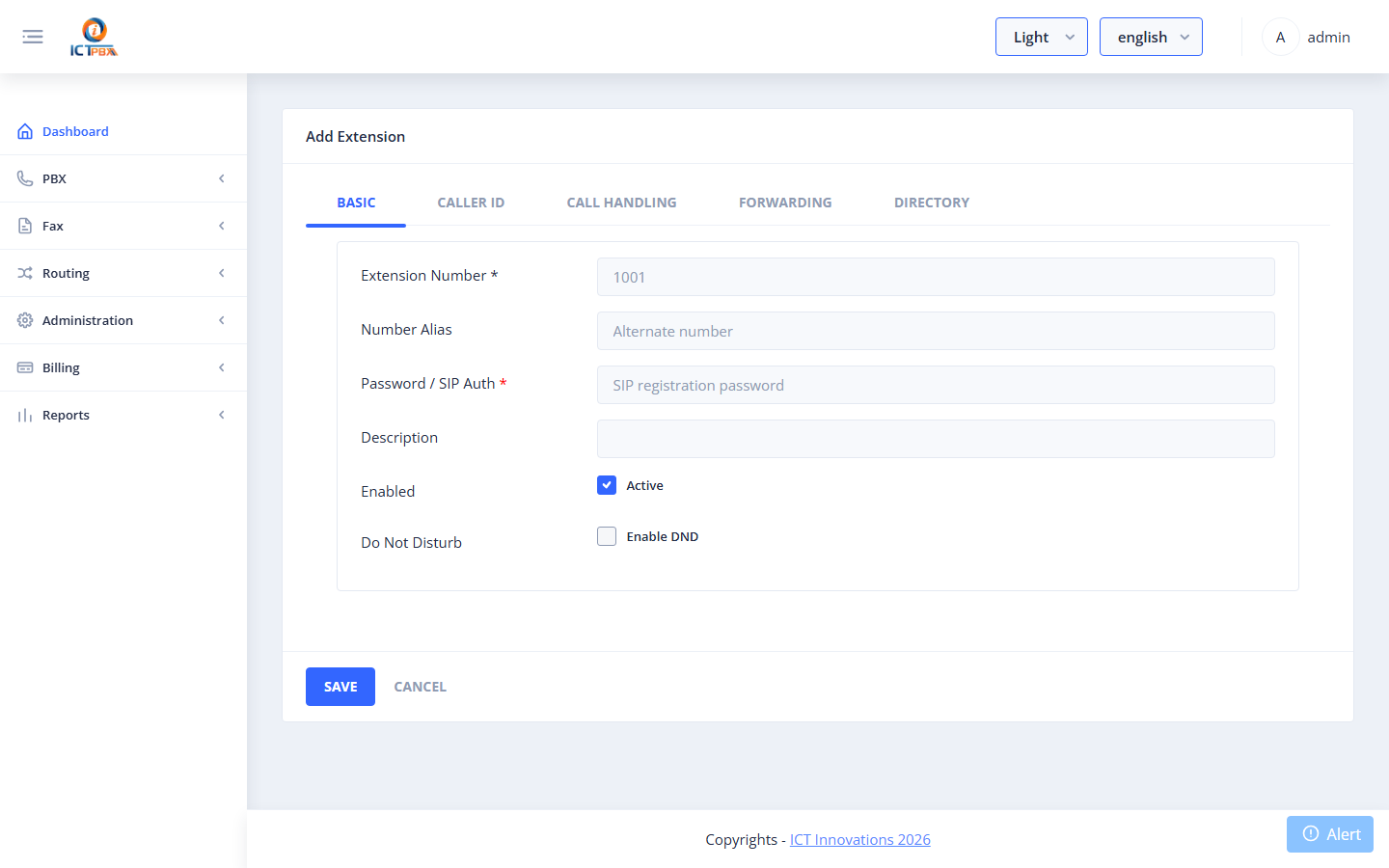Uncheck the Active enabled checkbox
This screenshot has height=868, width=1389.
pyautogui.click(x=607, y=485)
